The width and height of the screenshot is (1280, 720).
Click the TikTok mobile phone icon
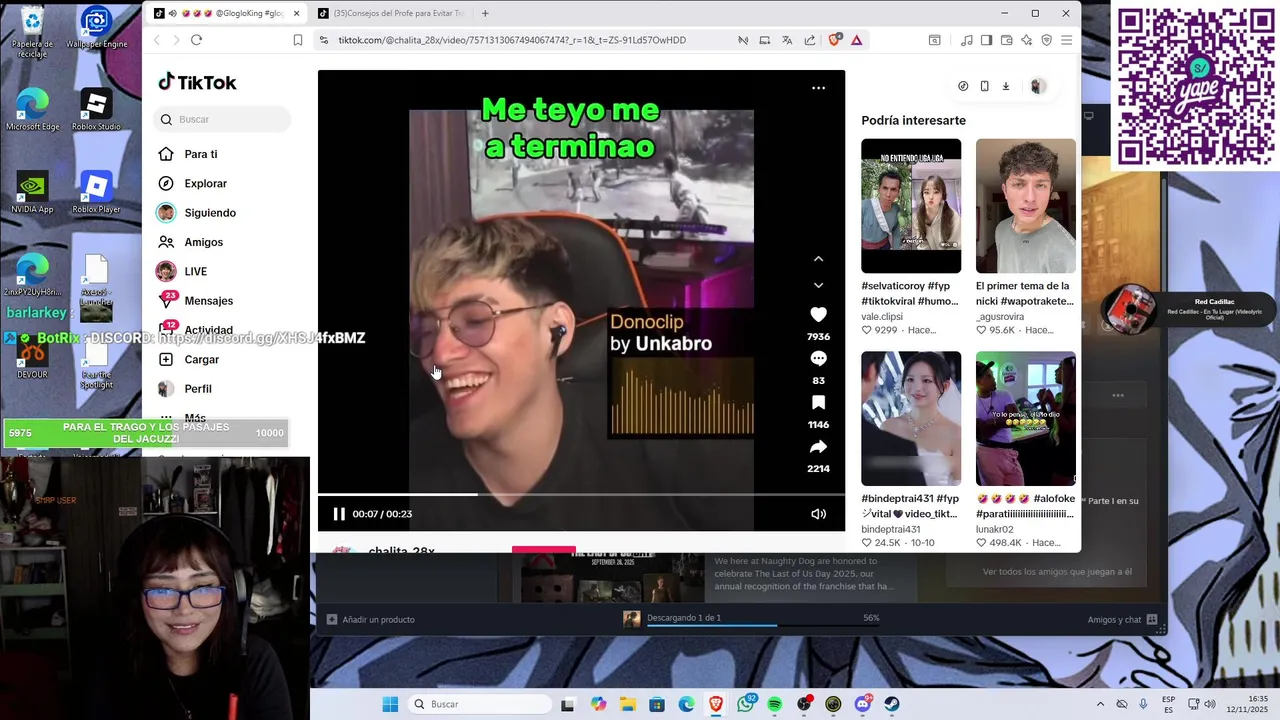tap(984, 86)
